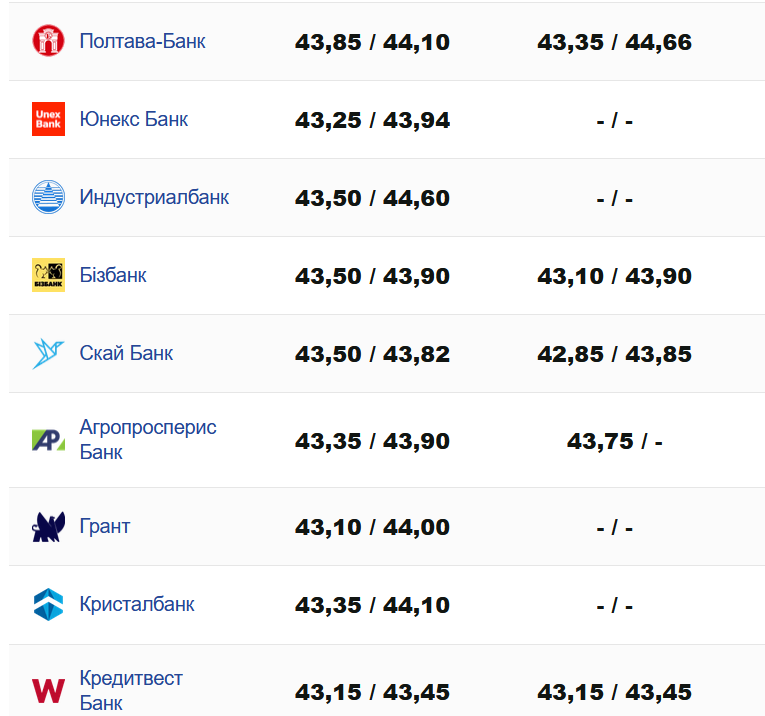Open the Агропросперис Банк link
The image size is (765, 716).
[148, 440]
